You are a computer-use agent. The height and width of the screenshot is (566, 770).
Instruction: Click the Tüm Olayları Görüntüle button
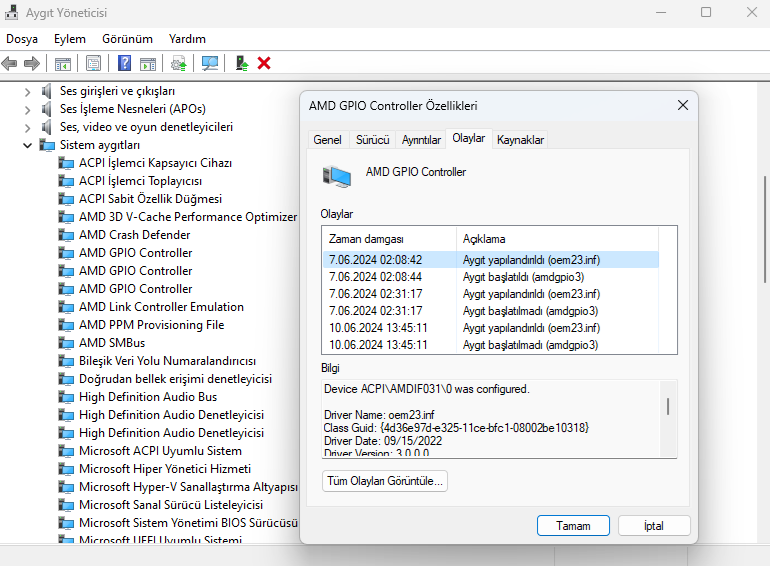click(x=385, y=481)
